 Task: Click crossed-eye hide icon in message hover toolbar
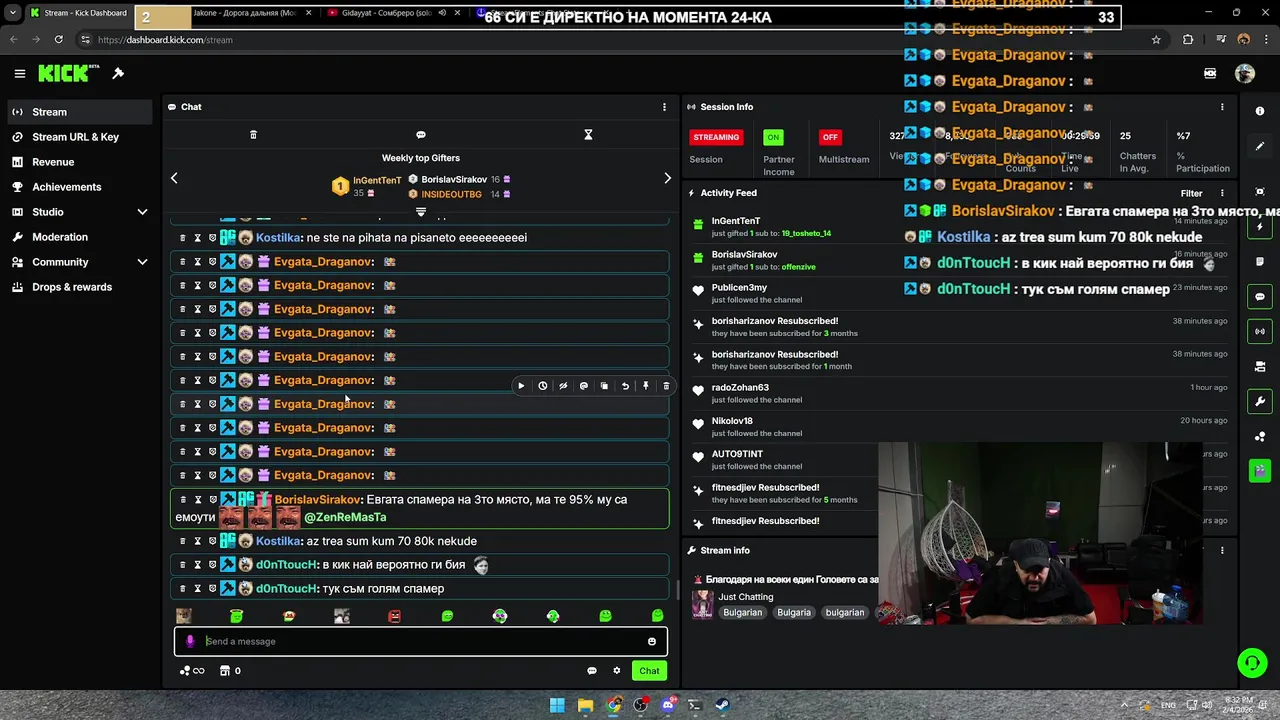pos(563,386)
